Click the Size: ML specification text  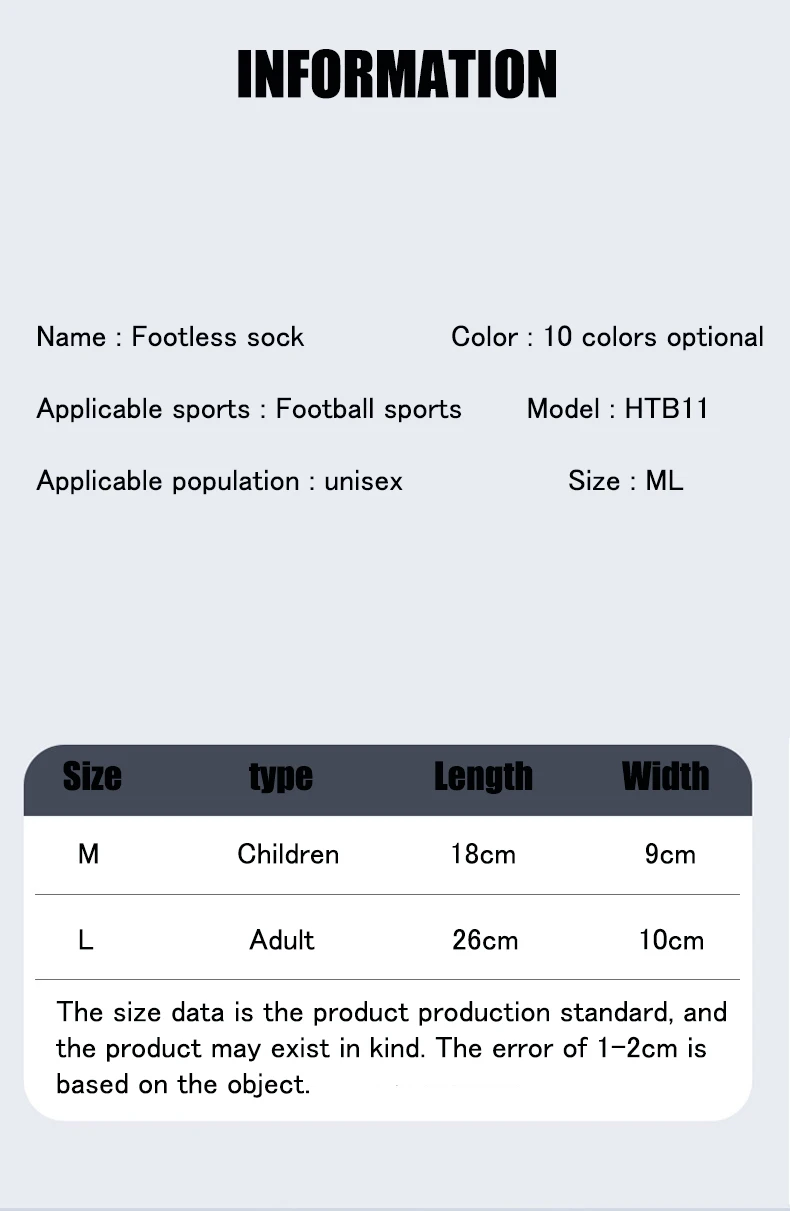(625, 481)
